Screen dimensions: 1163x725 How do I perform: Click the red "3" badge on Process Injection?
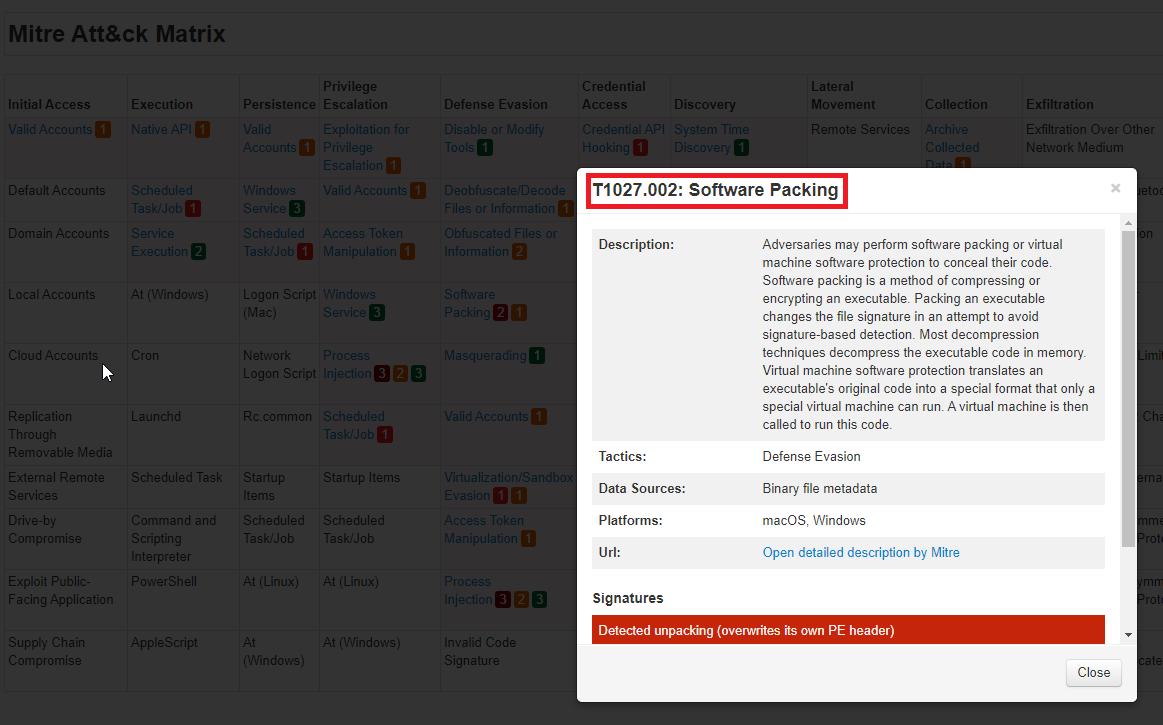(381, 374)
